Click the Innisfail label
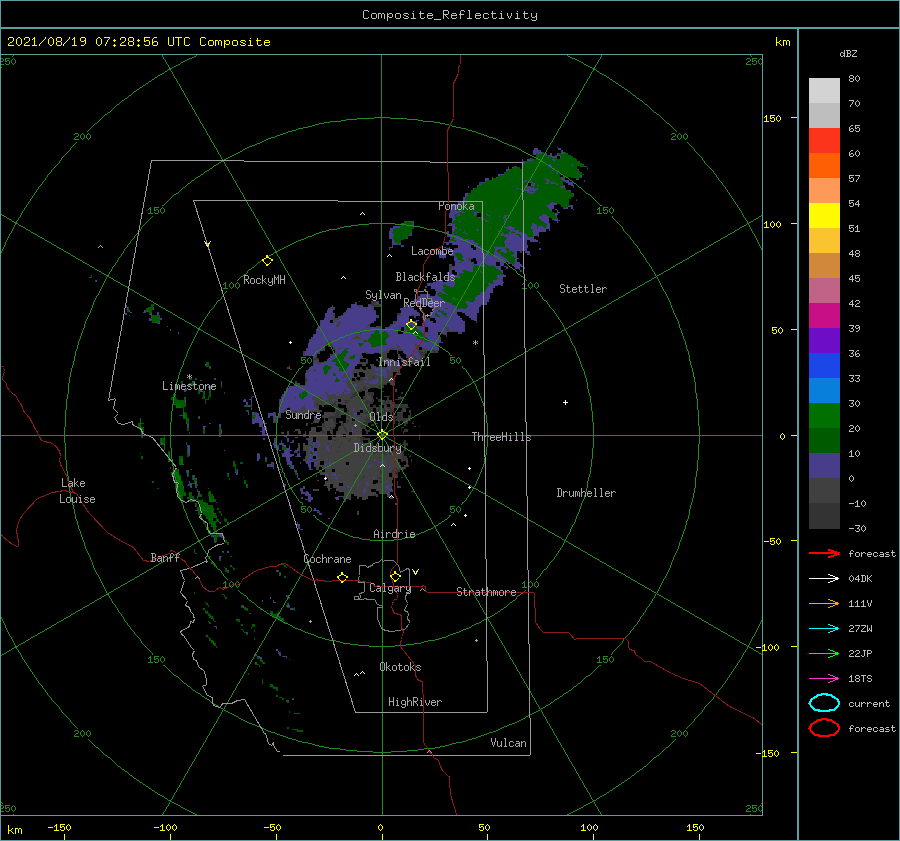This screenshot has height=841, width=900. click(404, 362)
